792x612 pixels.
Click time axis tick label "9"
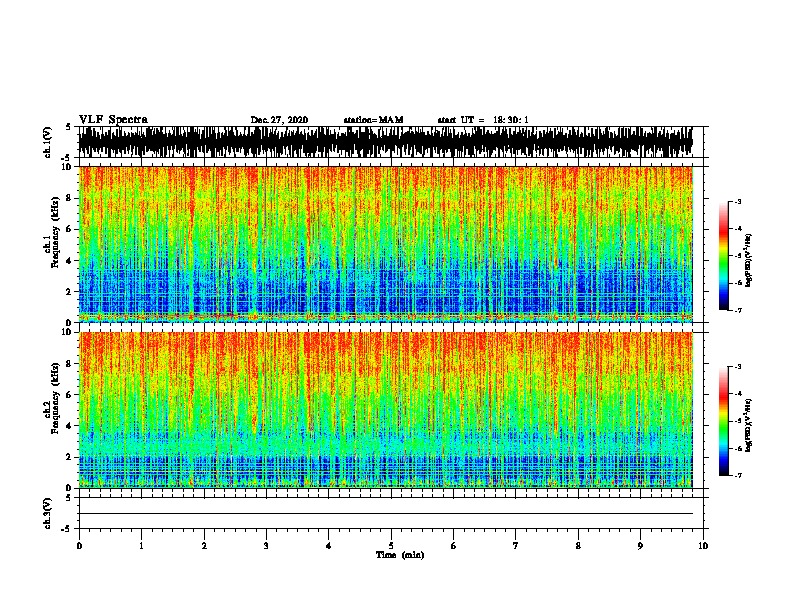pos(640,546)
